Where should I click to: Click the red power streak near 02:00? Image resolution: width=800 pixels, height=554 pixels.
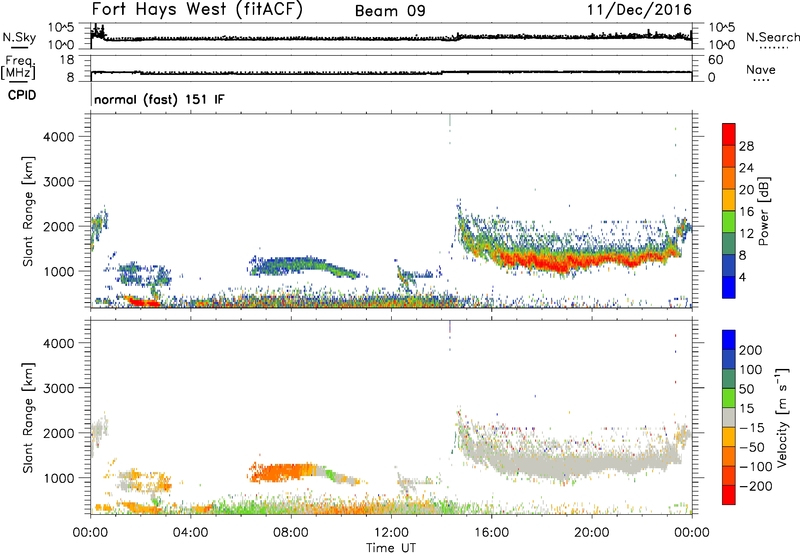[x=141, y=301]
